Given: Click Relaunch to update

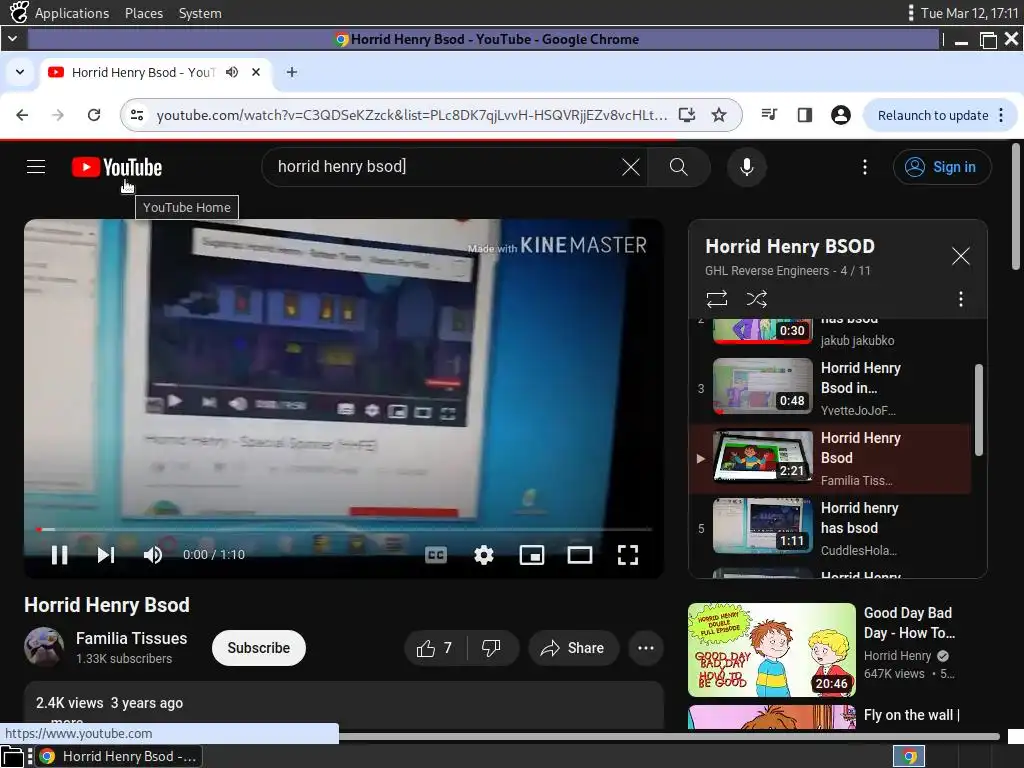Looking at the screenshot, I should coord(933,115).
